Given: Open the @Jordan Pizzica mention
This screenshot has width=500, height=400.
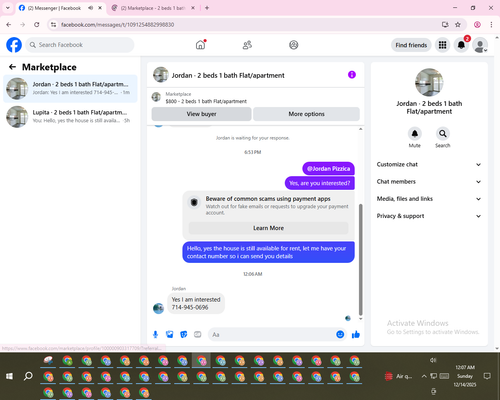Looking at the screenshot, I should click(x=328, y=169).
